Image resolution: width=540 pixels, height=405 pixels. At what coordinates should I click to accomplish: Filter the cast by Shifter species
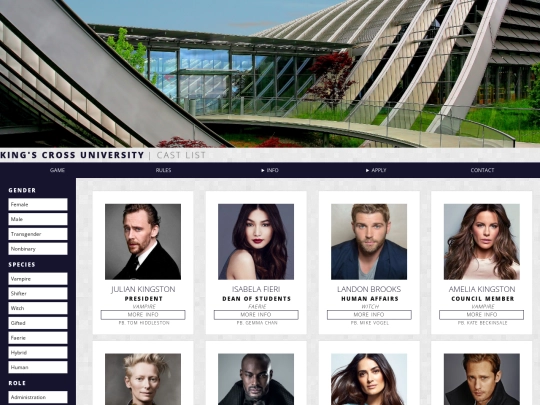coord(38,293)
